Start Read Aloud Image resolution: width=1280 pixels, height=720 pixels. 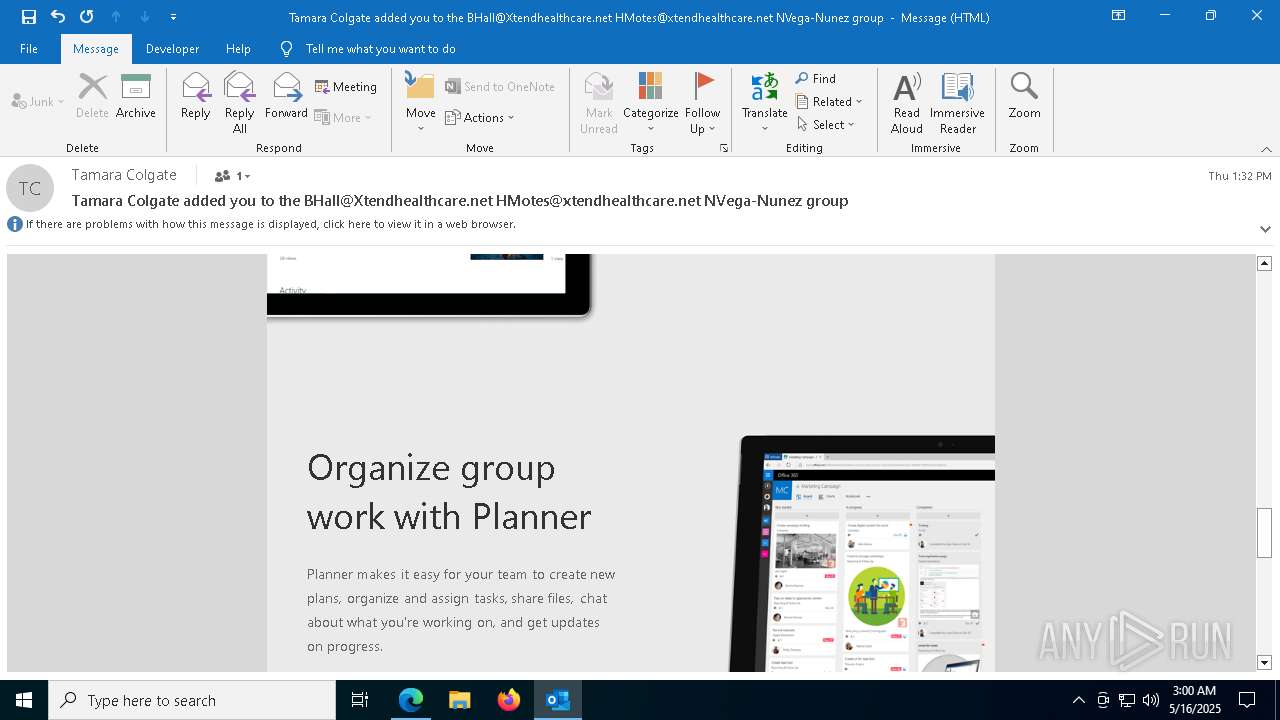[x=907, y=102]
